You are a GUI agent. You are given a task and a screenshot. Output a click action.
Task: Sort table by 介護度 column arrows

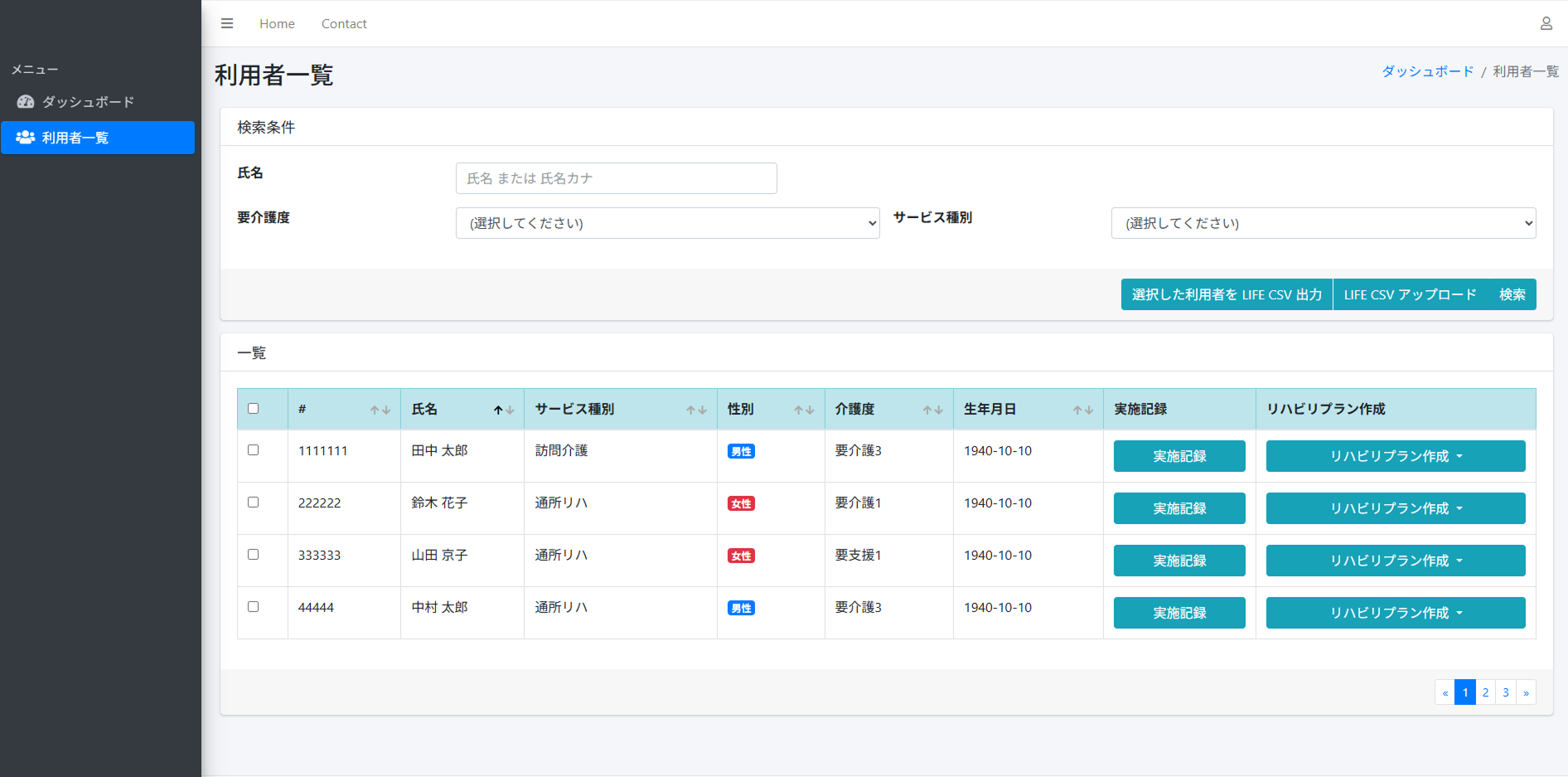(933, 410)
